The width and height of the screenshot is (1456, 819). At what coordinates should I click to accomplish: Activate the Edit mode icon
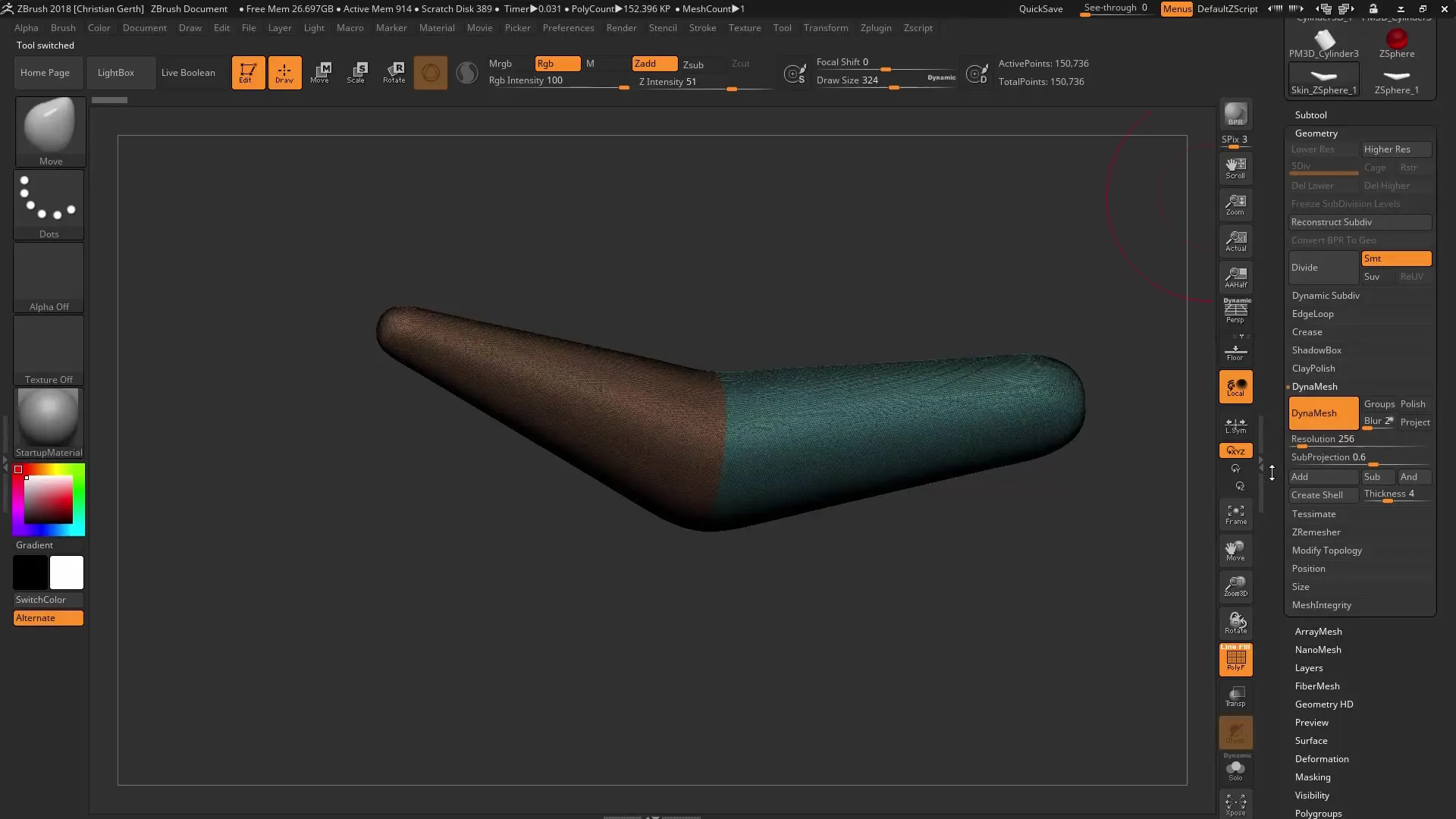pyautogui.click(x=248, y=73)
